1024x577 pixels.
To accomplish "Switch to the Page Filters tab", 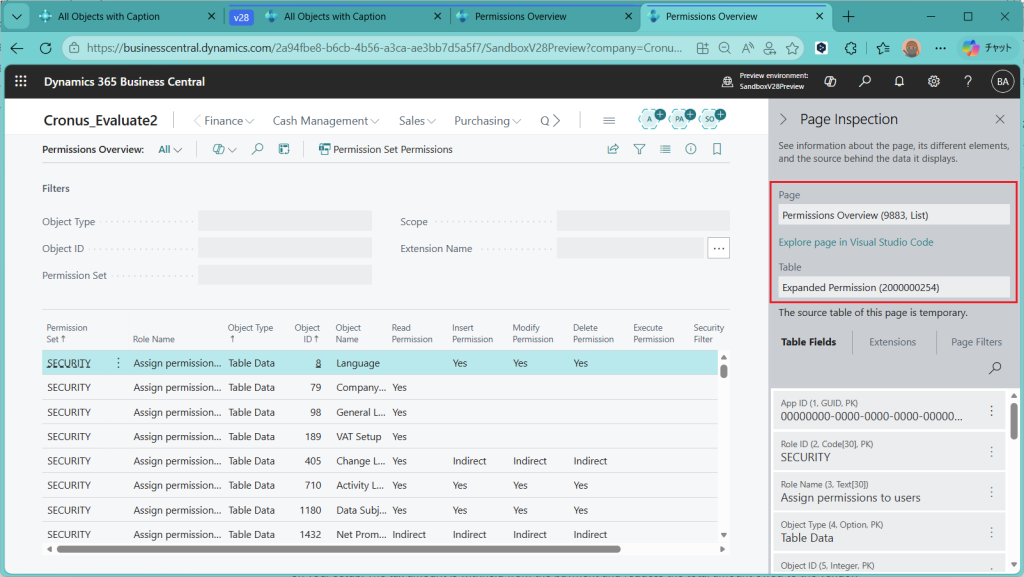I will coord(976,342).
